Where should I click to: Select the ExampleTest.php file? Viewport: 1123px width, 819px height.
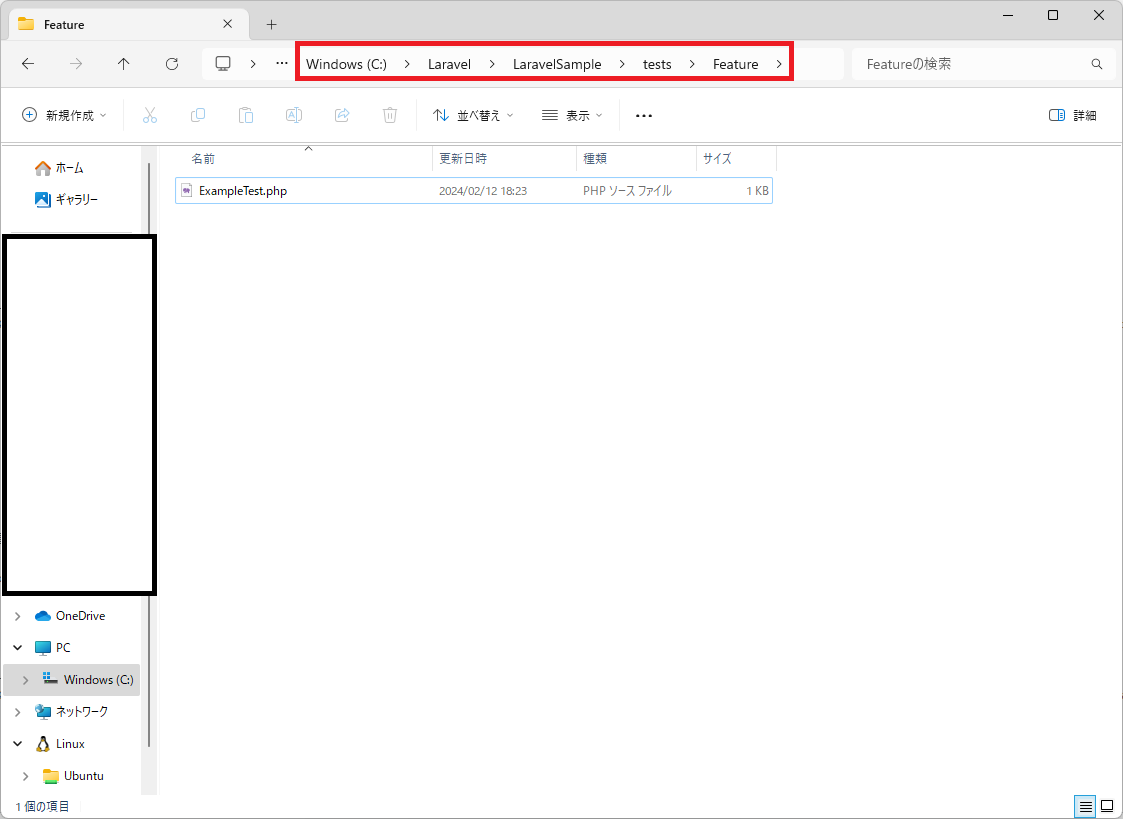coord(243,191)
